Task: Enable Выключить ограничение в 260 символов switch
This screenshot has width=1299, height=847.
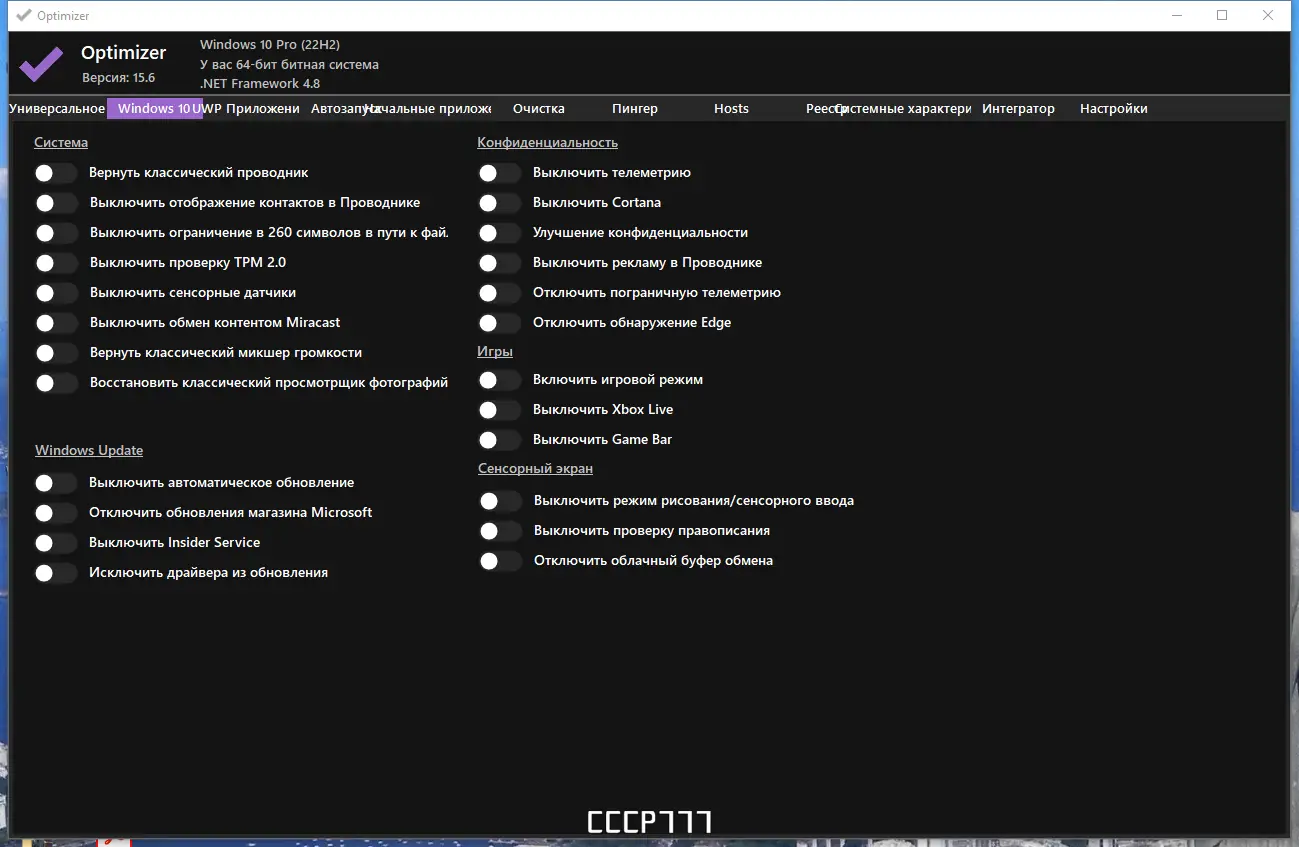Action: [56, 233]
